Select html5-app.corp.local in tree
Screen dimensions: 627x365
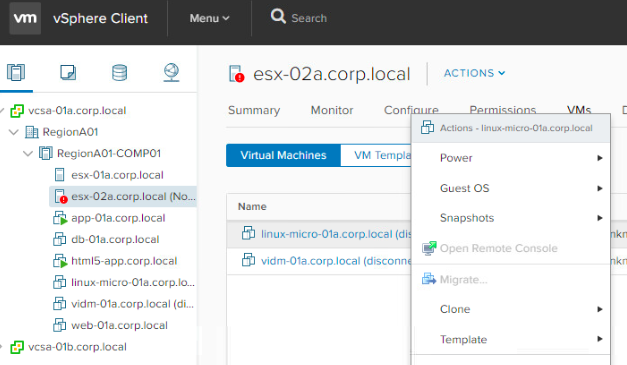pyautogui.click(x=124, y=261)
